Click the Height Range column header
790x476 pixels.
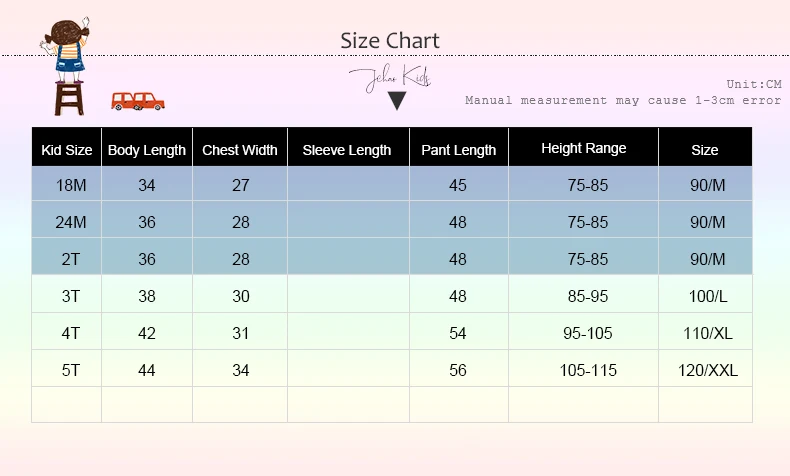(x=584, y=148)
